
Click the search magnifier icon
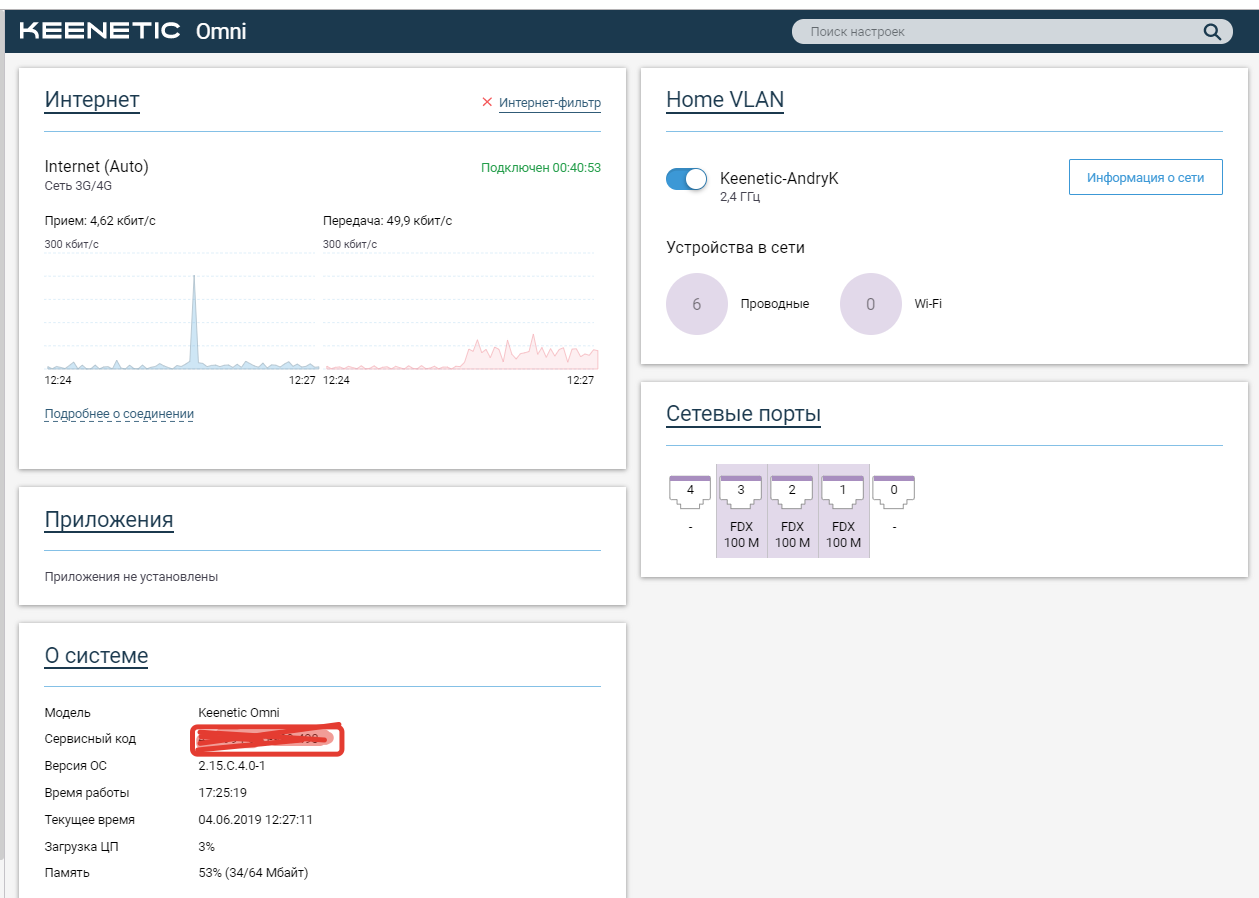[1211, 32]
